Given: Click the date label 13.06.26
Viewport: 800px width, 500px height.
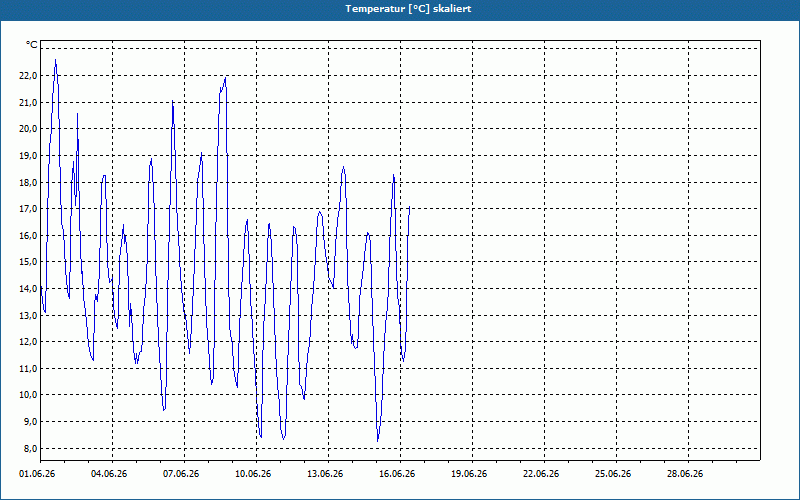Looking at the screenshot, I should click(x=325, y=474).
